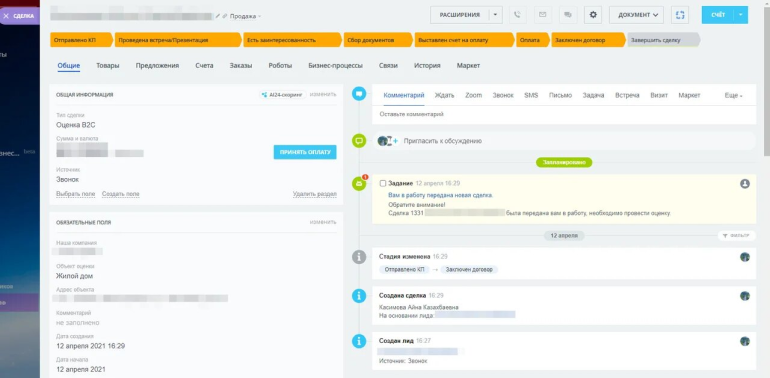
Task: Close the Сделка sidebar tab with X
Action: pyautogui.click(x=6, y=16)
